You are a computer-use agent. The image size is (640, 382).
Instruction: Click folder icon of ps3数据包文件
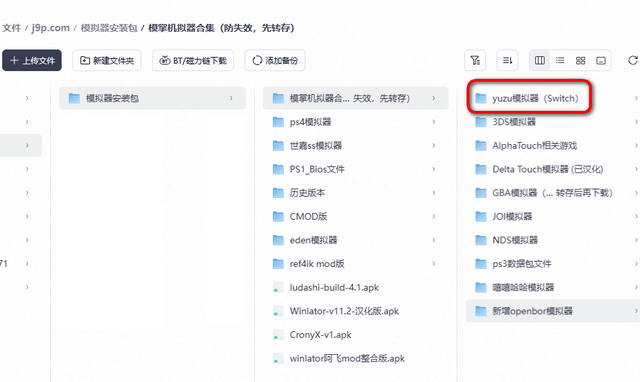(481, 264)
